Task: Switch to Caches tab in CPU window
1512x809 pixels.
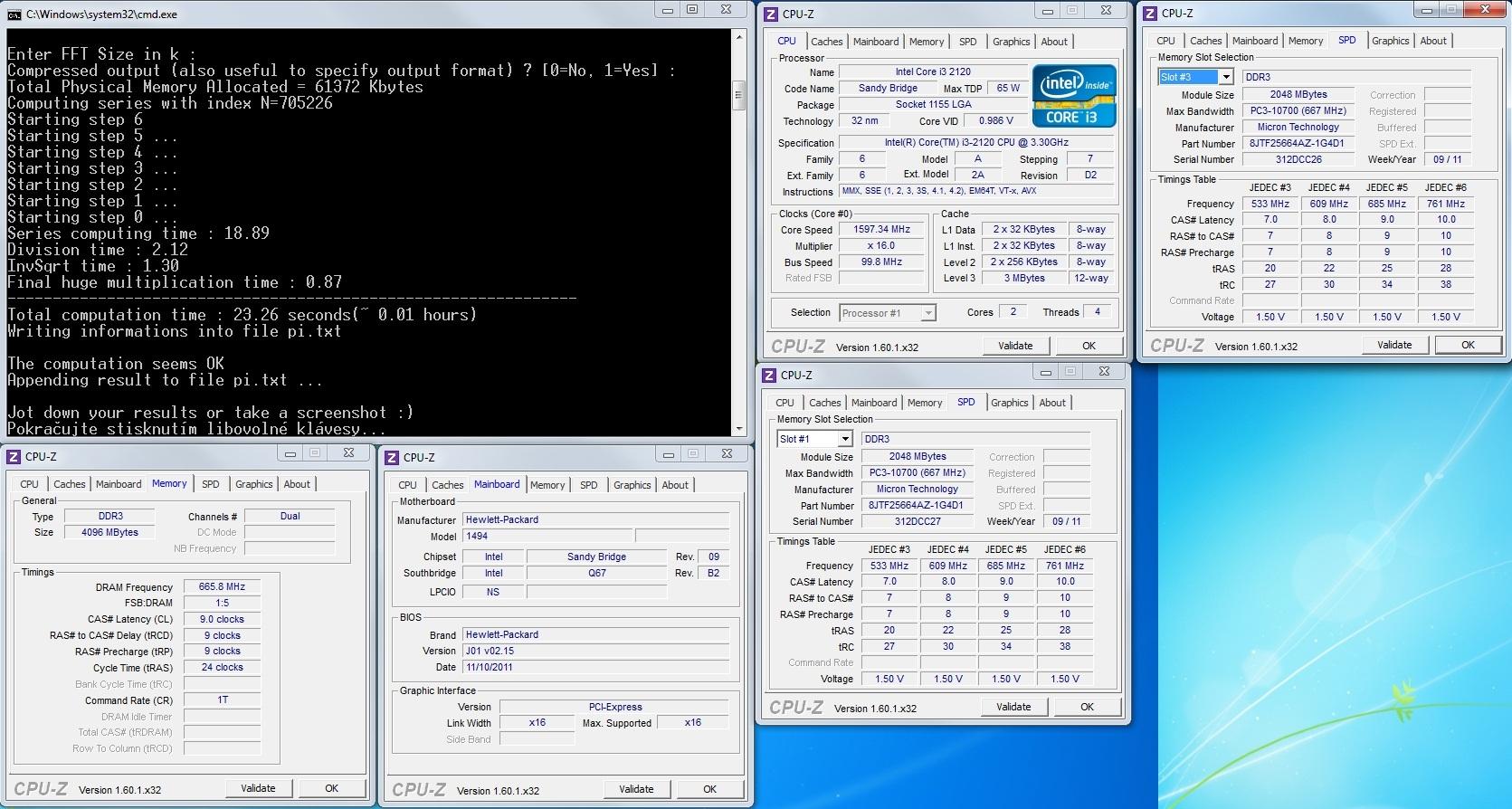Action: pyautogui.click(x=826, y=42)
